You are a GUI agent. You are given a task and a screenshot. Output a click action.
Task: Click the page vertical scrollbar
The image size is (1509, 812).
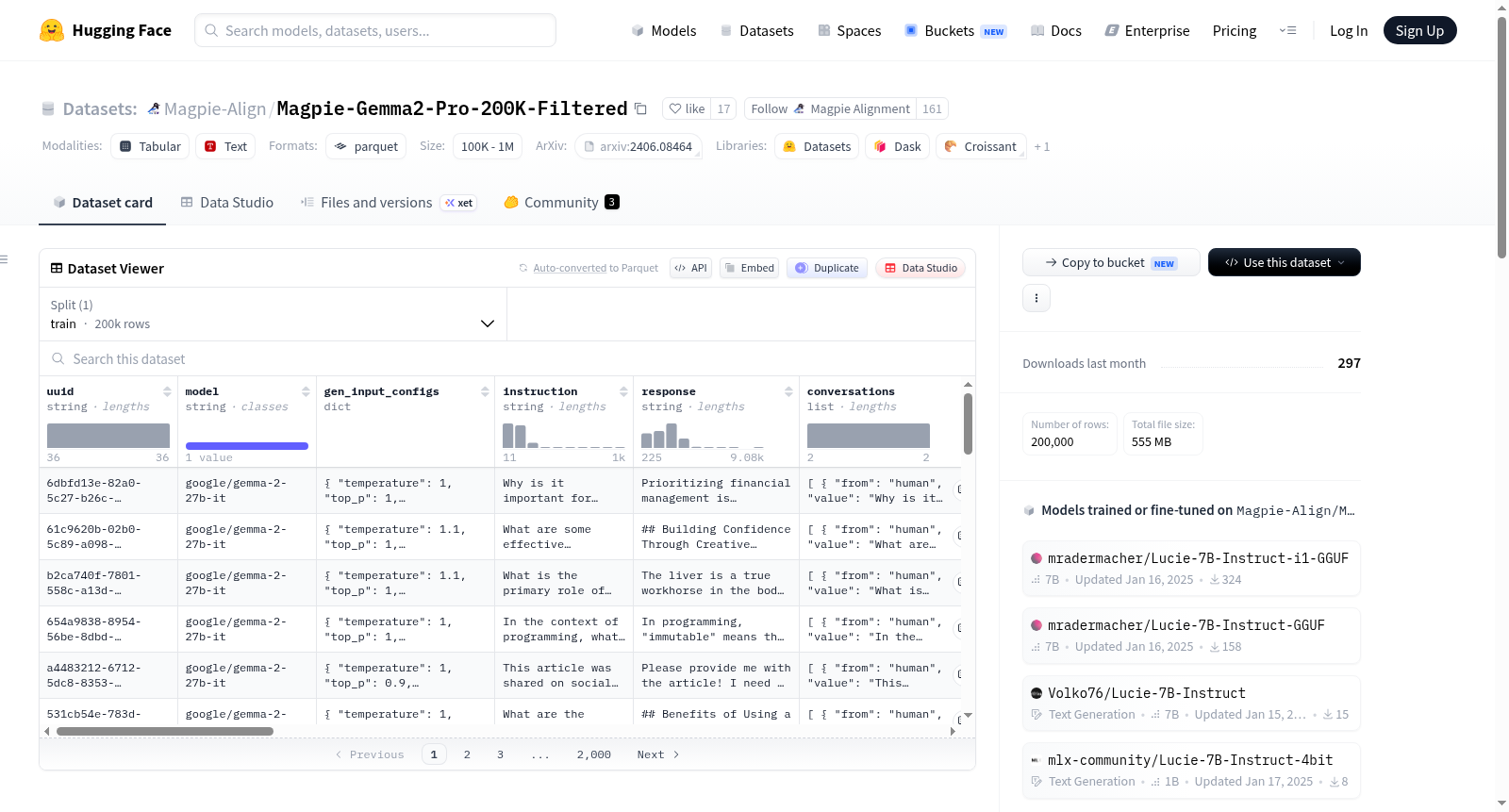(1502, 137)
